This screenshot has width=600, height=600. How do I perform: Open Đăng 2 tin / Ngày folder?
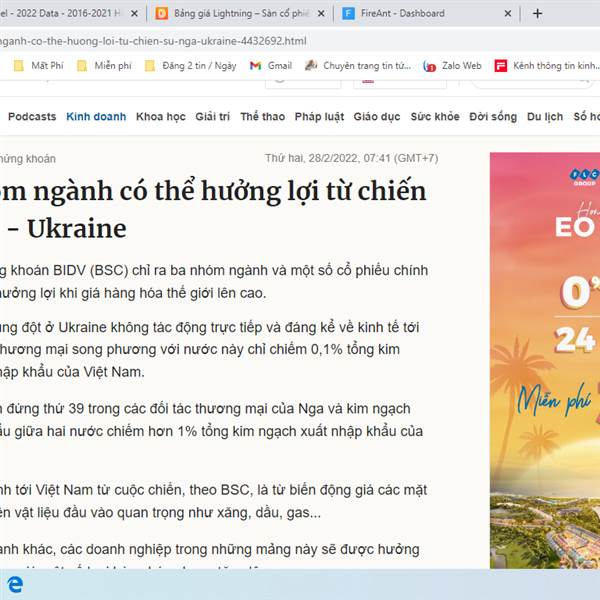(191, 66)
